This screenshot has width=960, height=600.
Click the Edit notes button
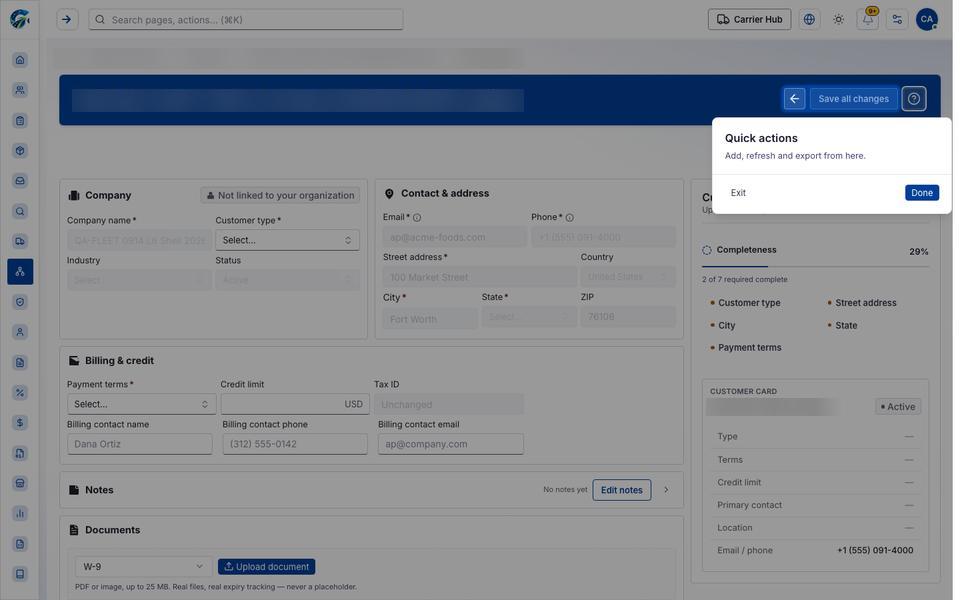point(621,490)
